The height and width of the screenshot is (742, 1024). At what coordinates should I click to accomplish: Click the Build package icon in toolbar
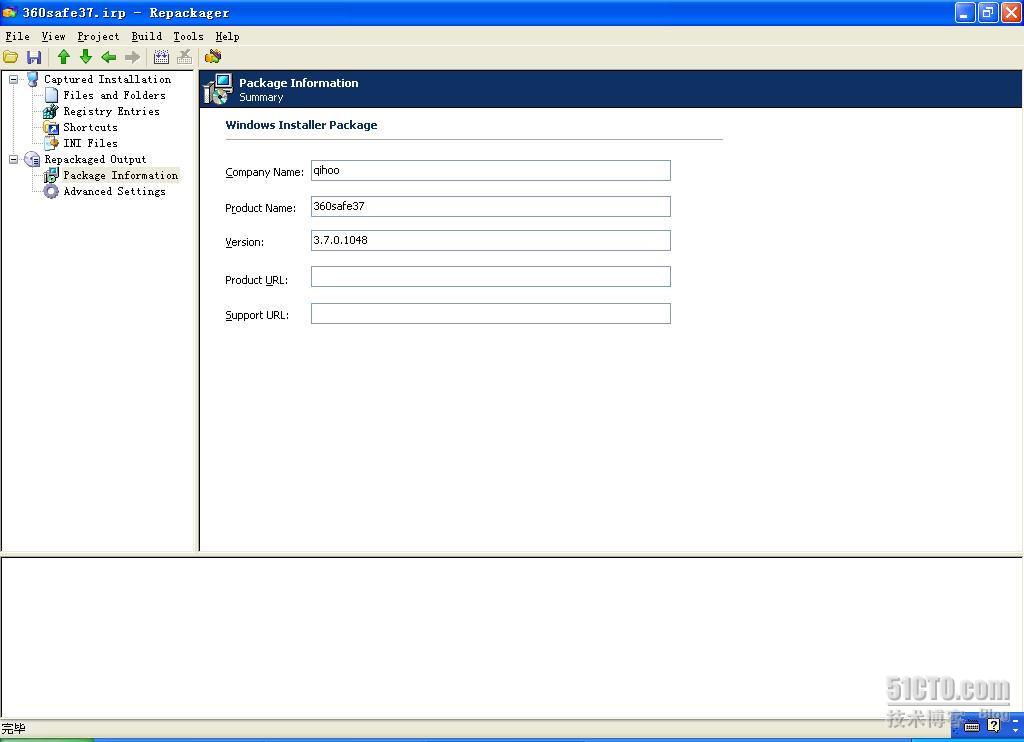[213, 57]
